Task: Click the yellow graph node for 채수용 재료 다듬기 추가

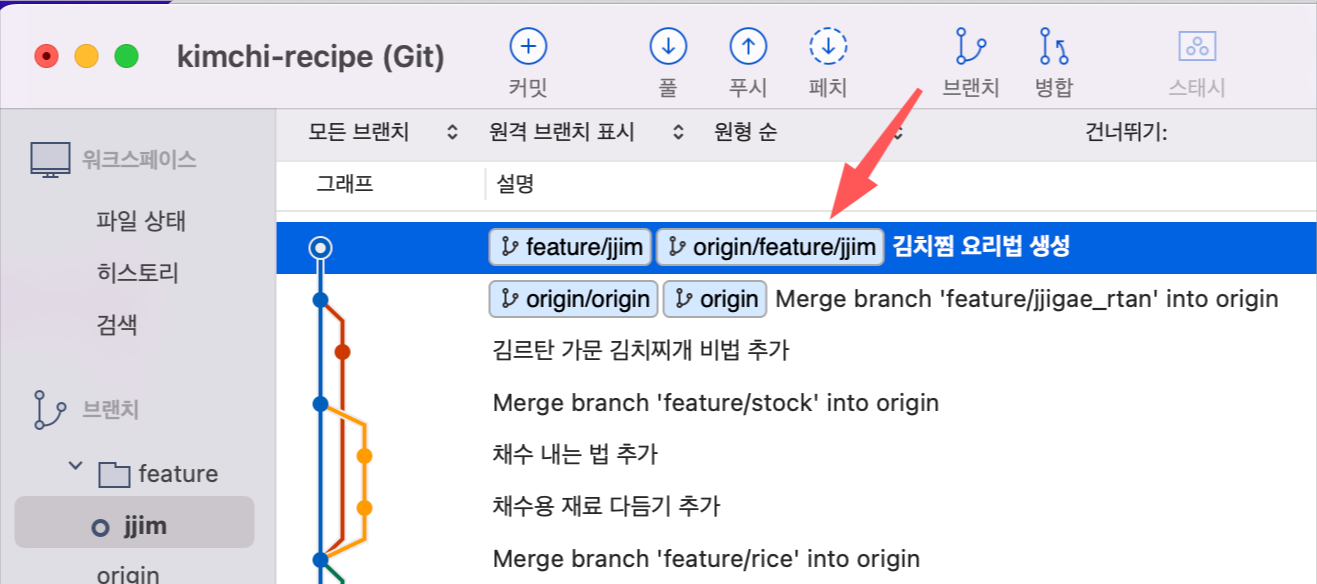Action: click(x=364, y=507)
